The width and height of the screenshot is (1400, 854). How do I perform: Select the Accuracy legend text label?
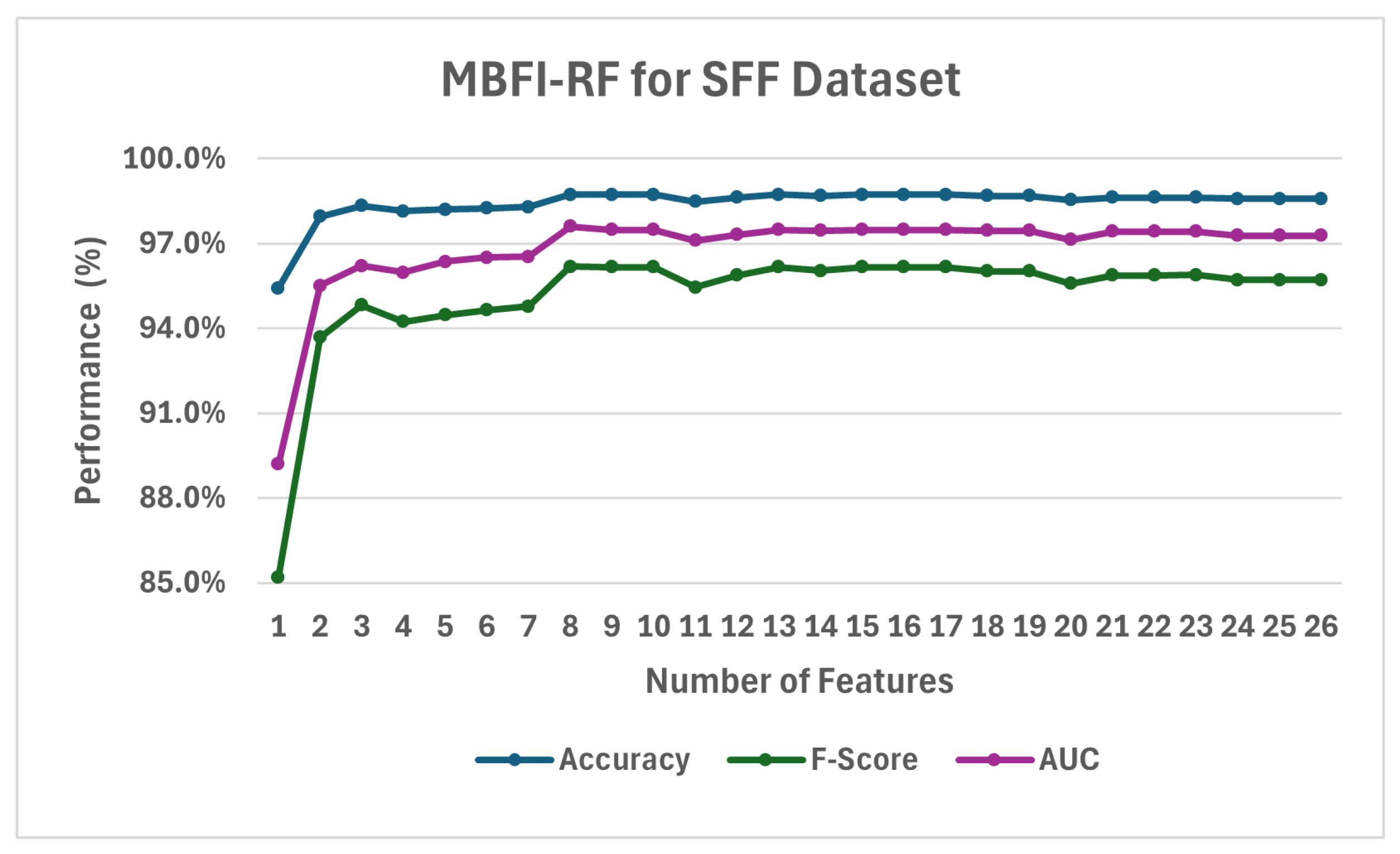(624, 760)
